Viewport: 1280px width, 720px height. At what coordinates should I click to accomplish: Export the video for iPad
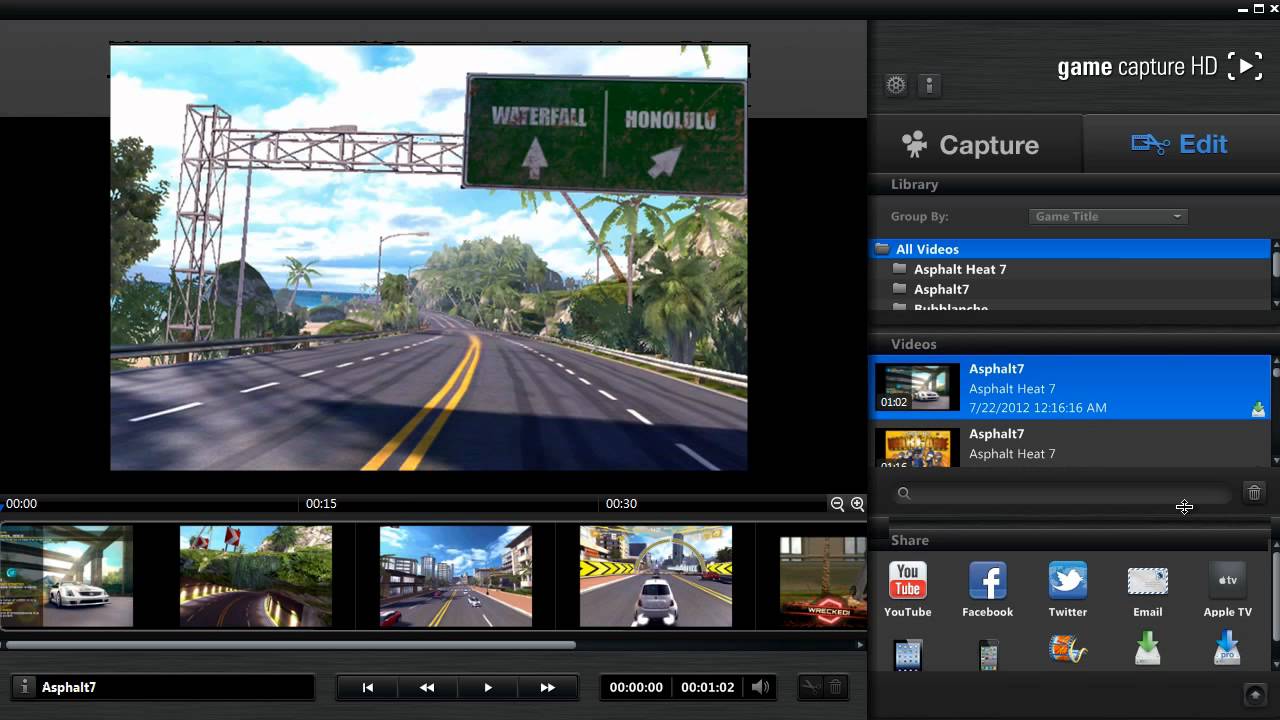(x=907, y=654)
